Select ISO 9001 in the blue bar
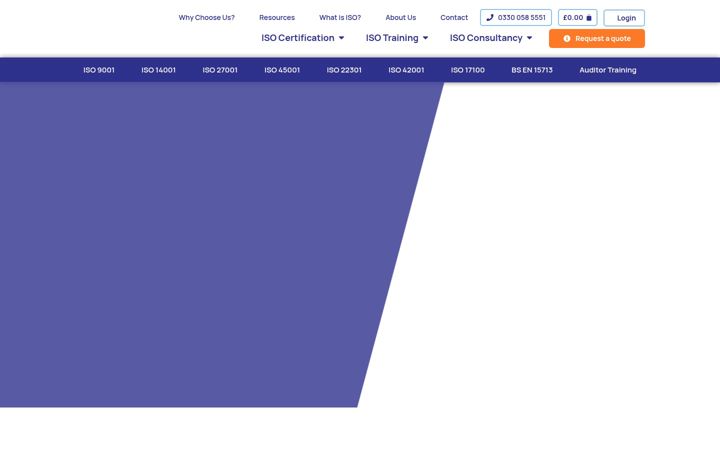Screen dimensions: 720x450 (99, 70)
